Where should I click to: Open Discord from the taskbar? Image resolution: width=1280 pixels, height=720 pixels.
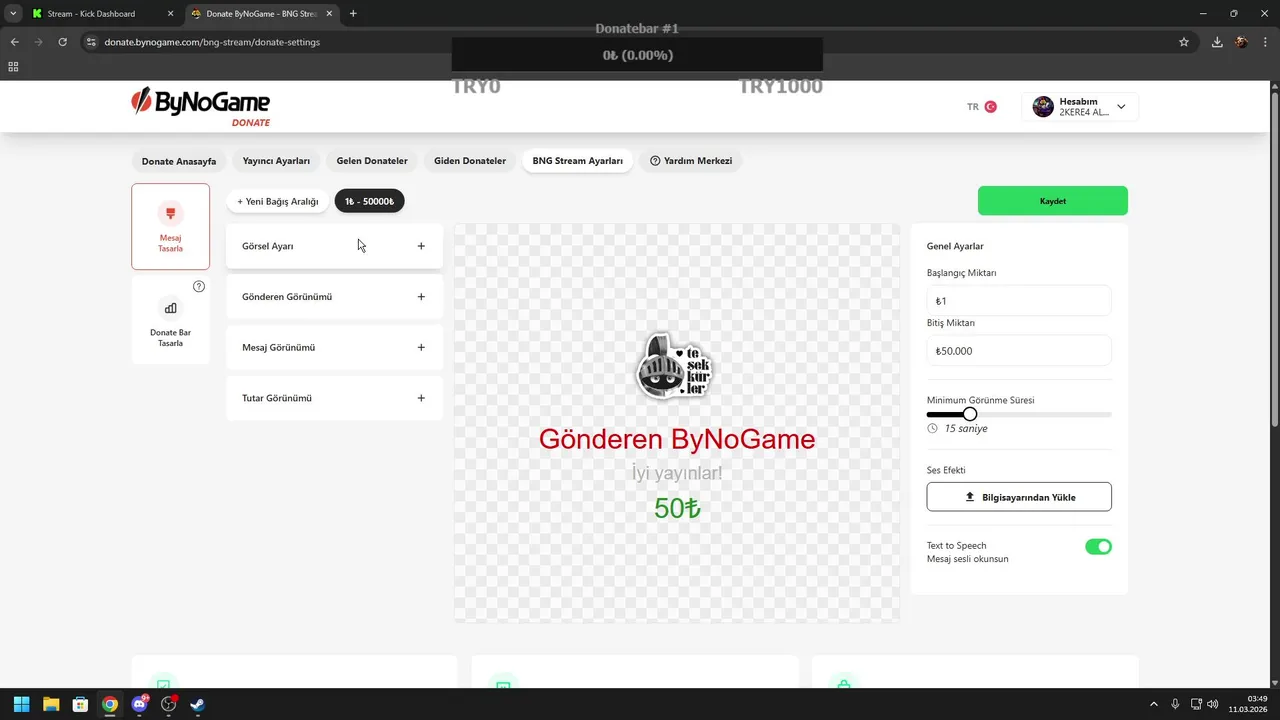pos(139,704)
